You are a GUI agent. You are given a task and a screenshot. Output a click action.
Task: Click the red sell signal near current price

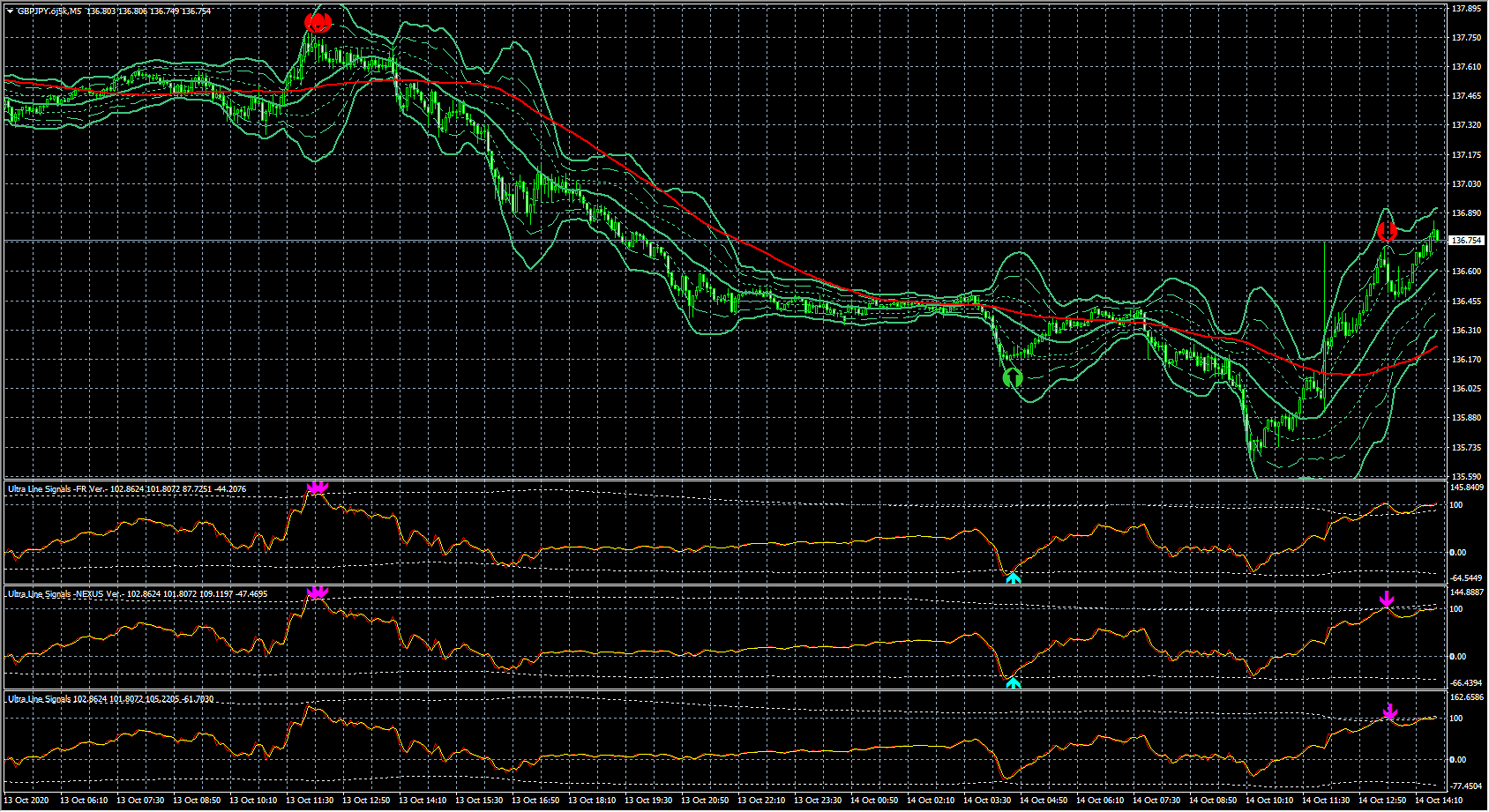point(1387,232)
